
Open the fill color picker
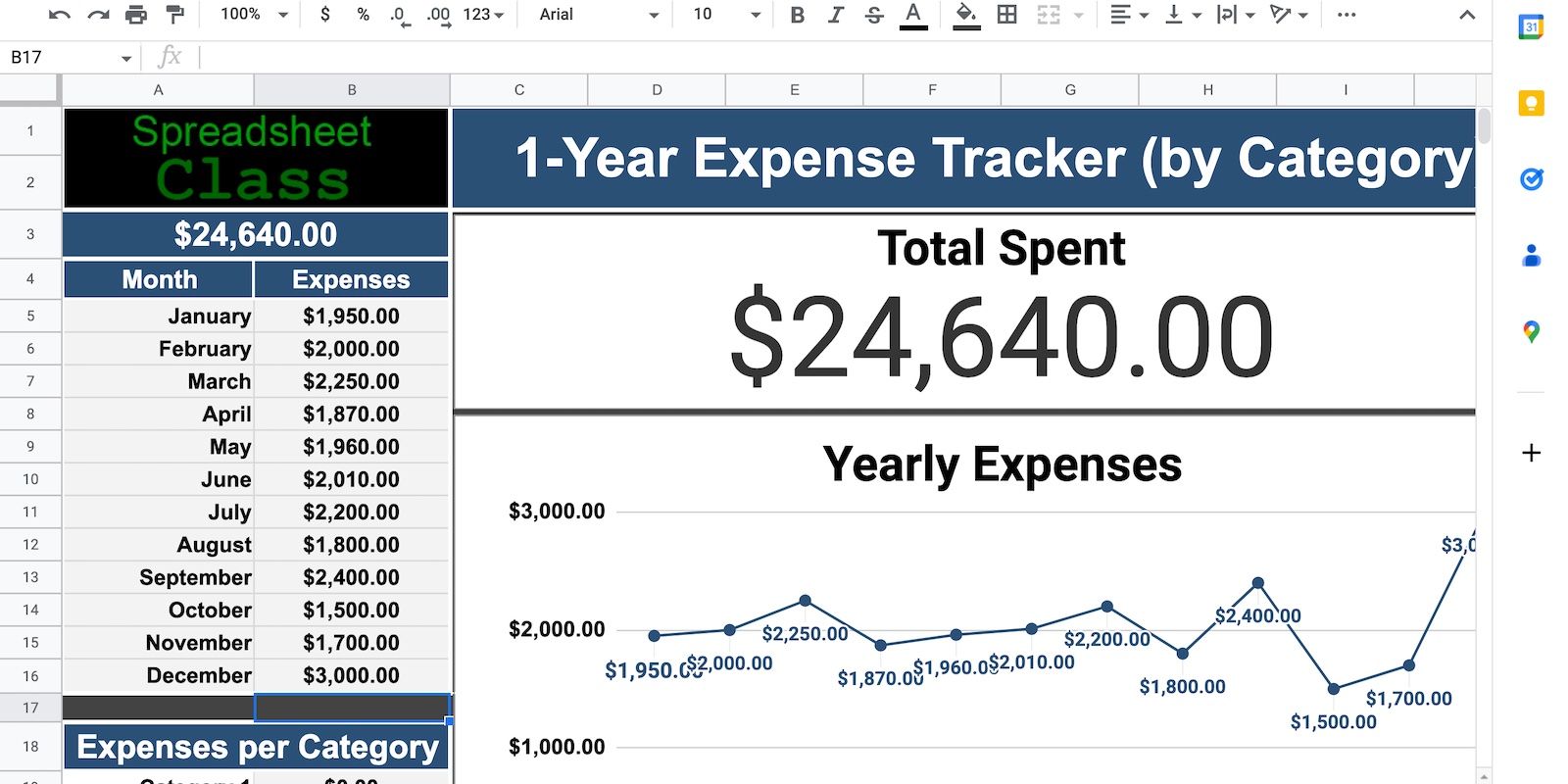[966, 15]
